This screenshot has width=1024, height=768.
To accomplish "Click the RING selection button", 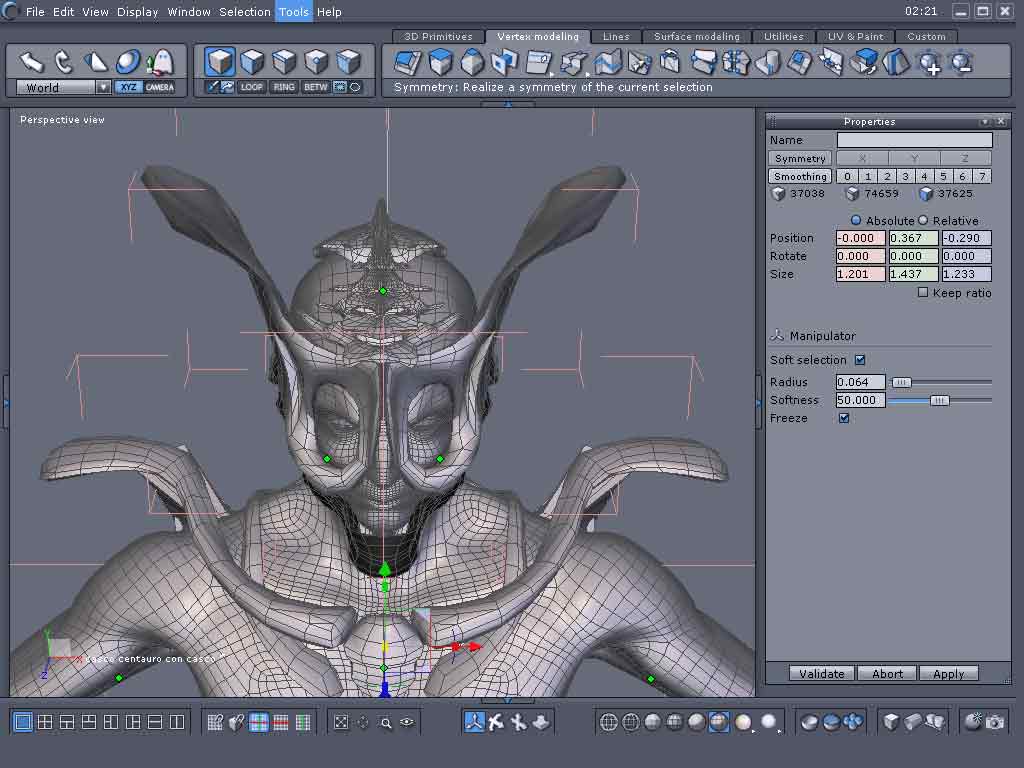I will pos(284,87).
